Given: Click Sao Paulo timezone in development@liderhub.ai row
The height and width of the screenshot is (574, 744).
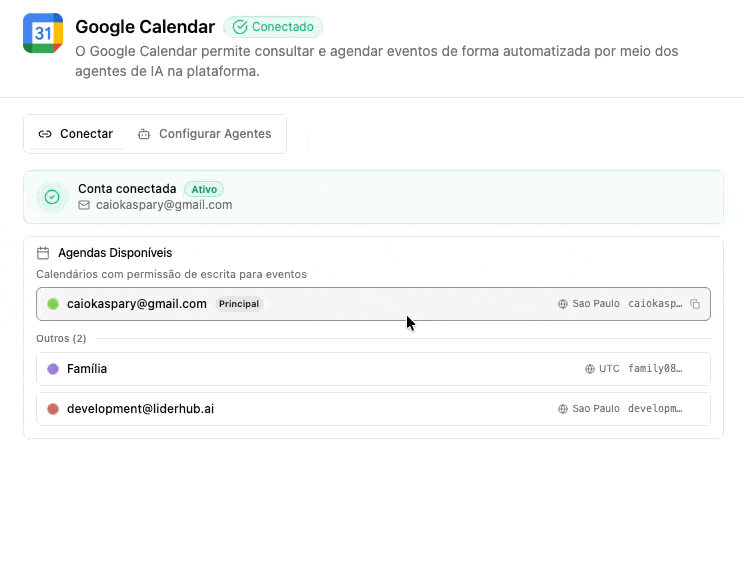Looking at the screenshot, I should pyautogui.click(x=596, y=408).
